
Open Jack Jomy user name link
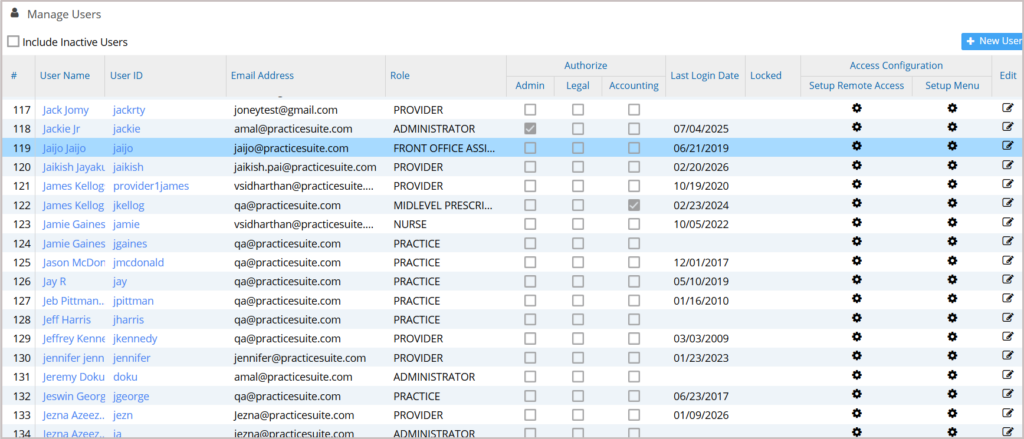(66, 109)
